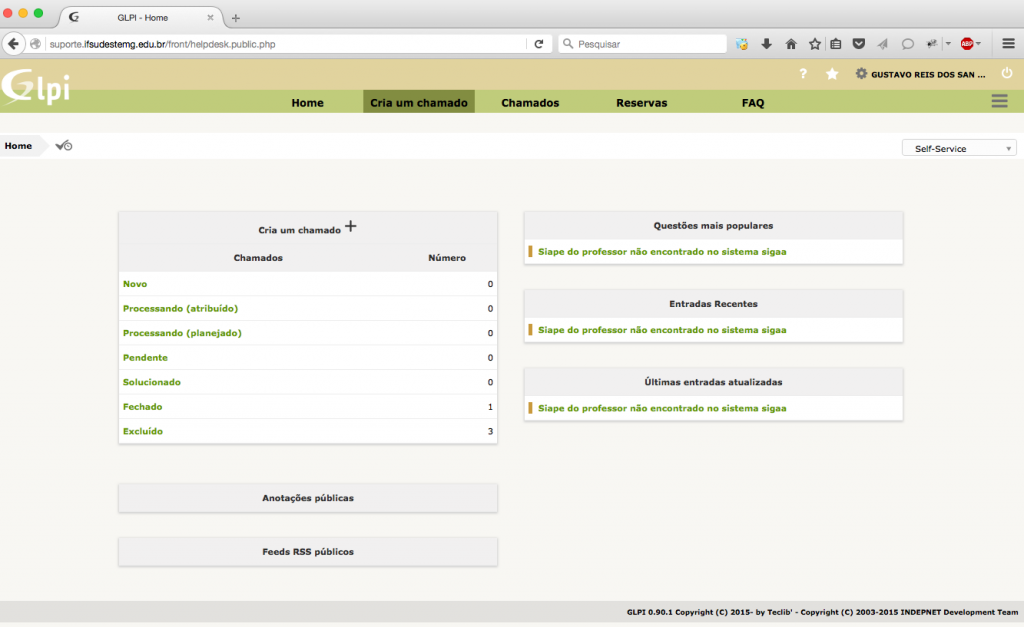Expand the Adblock Plus dropdown arrow

979,44
